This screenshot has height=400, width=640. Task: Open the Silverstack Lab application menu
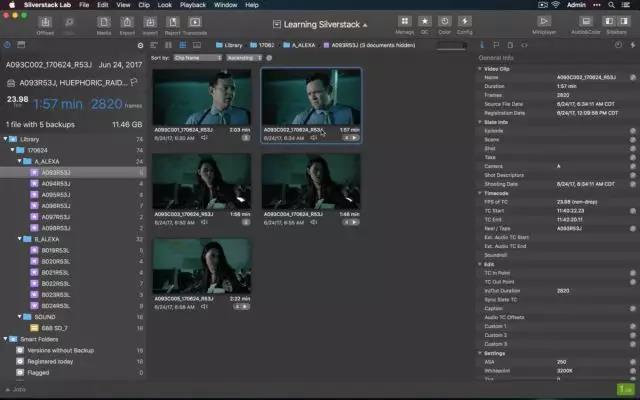[47, 5]
